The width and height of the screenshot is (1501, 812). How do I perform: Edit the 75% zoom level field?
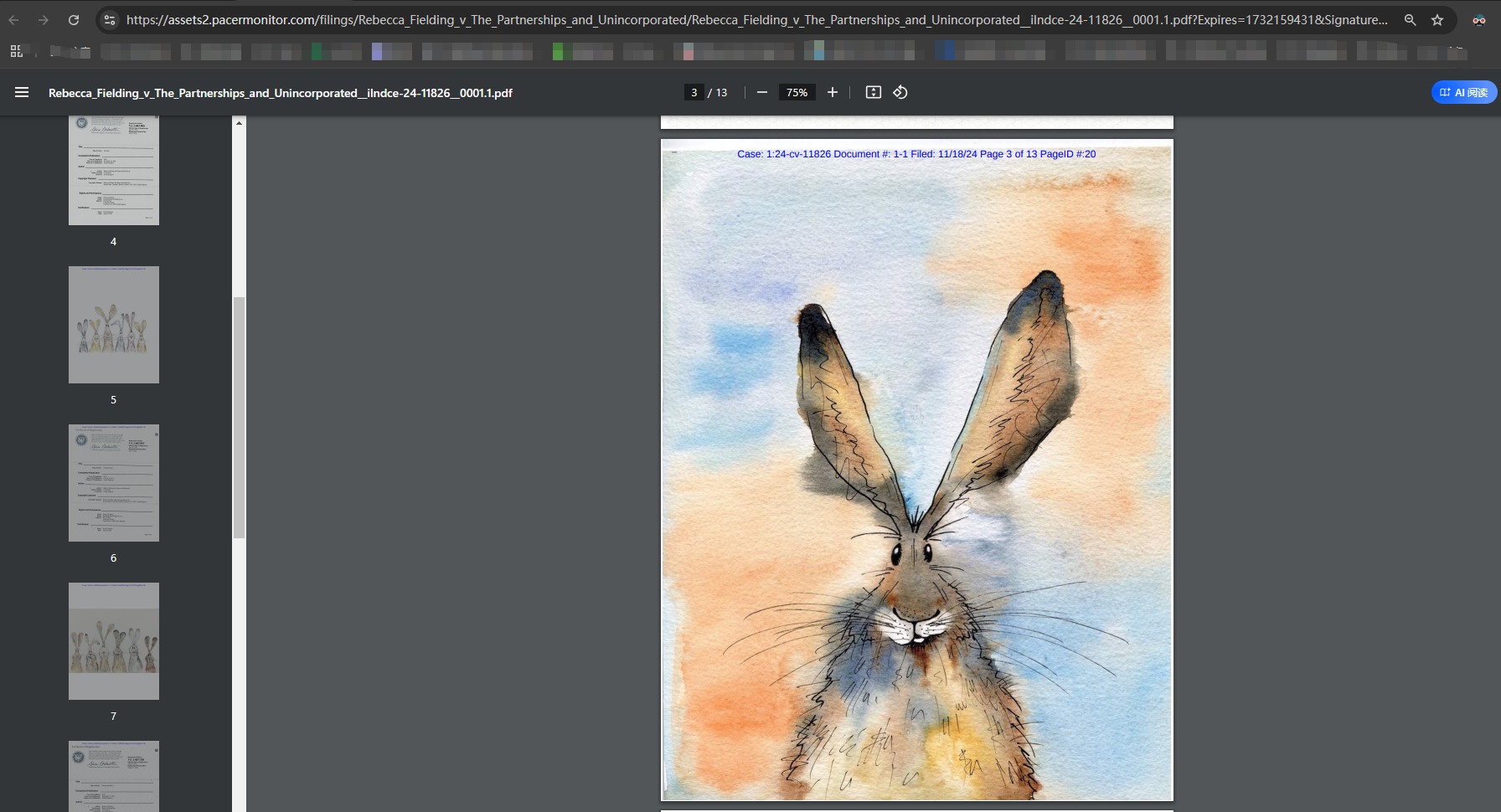797,93
